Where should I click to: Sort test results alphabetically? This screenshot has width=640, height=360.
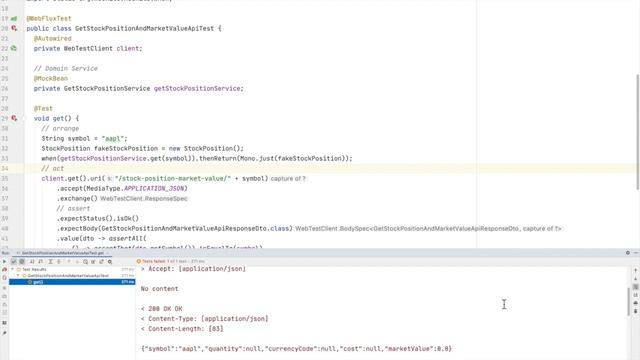(x=32, y=262)
